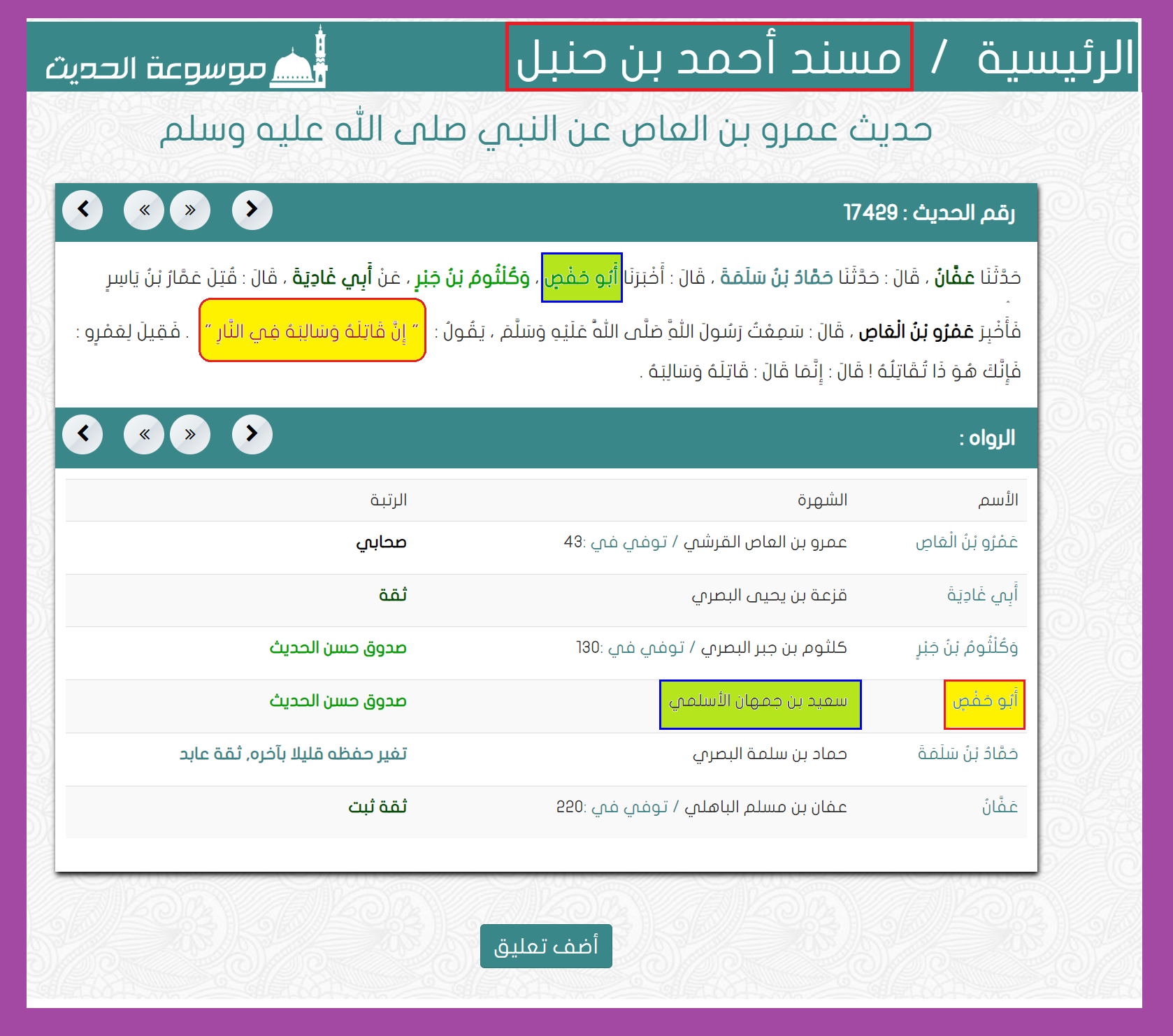
Task: Click double right arrow in الرواة bar
Action: click(x=190, y=434)
